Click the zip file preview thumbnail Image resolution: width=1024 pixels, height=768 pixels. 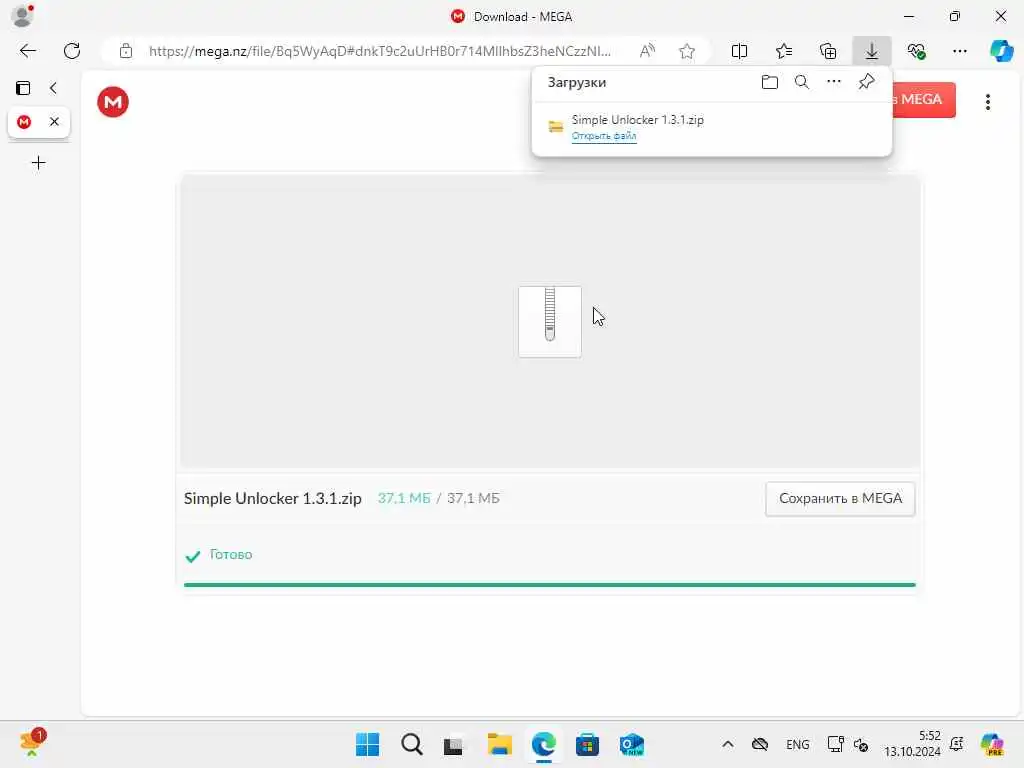click(550, 321)
